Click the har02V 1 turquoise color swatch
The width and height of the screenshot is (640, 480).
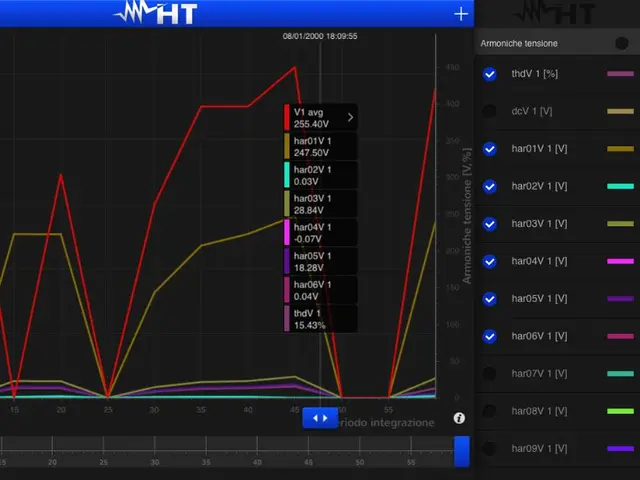tap(620, 187)
